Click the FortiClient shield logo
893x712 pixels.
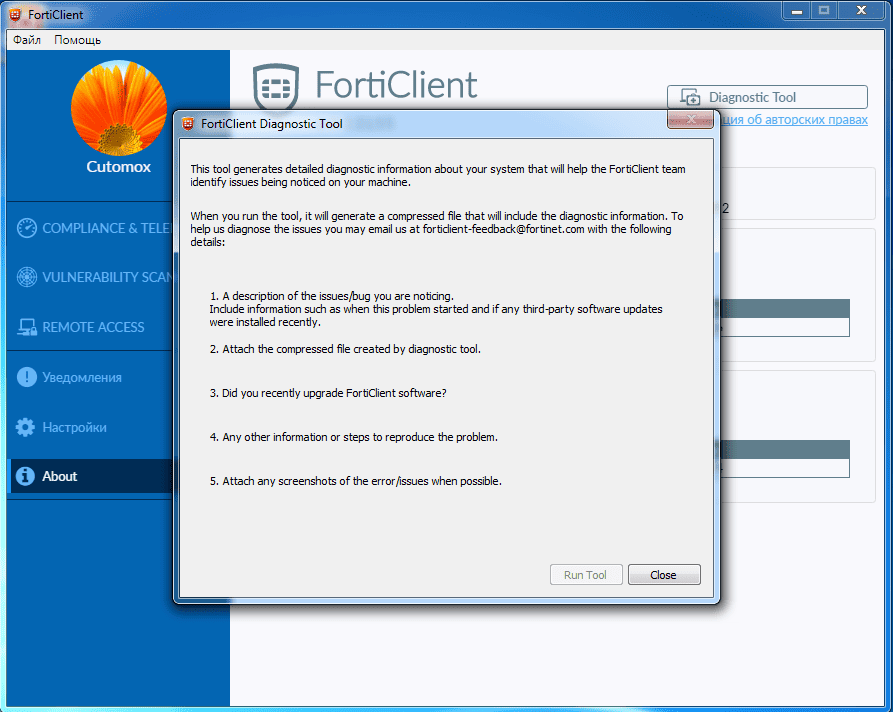click(x=276, y=87)
